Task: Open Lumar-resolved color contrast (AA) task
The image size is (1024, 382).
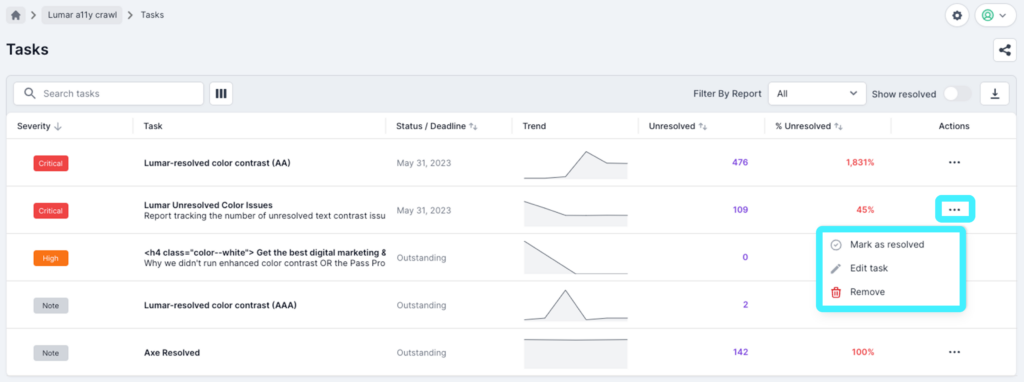Action: coord(217,163)
